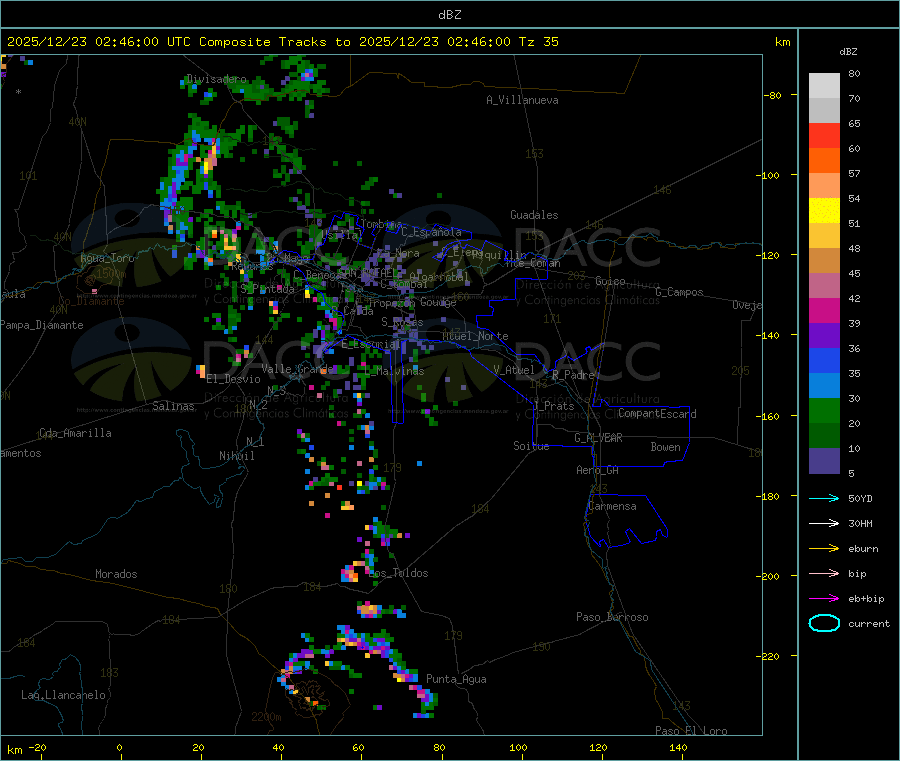Click the 'Valle_Grande' map label
900x761 pixels.
click(x=297, y=369)
